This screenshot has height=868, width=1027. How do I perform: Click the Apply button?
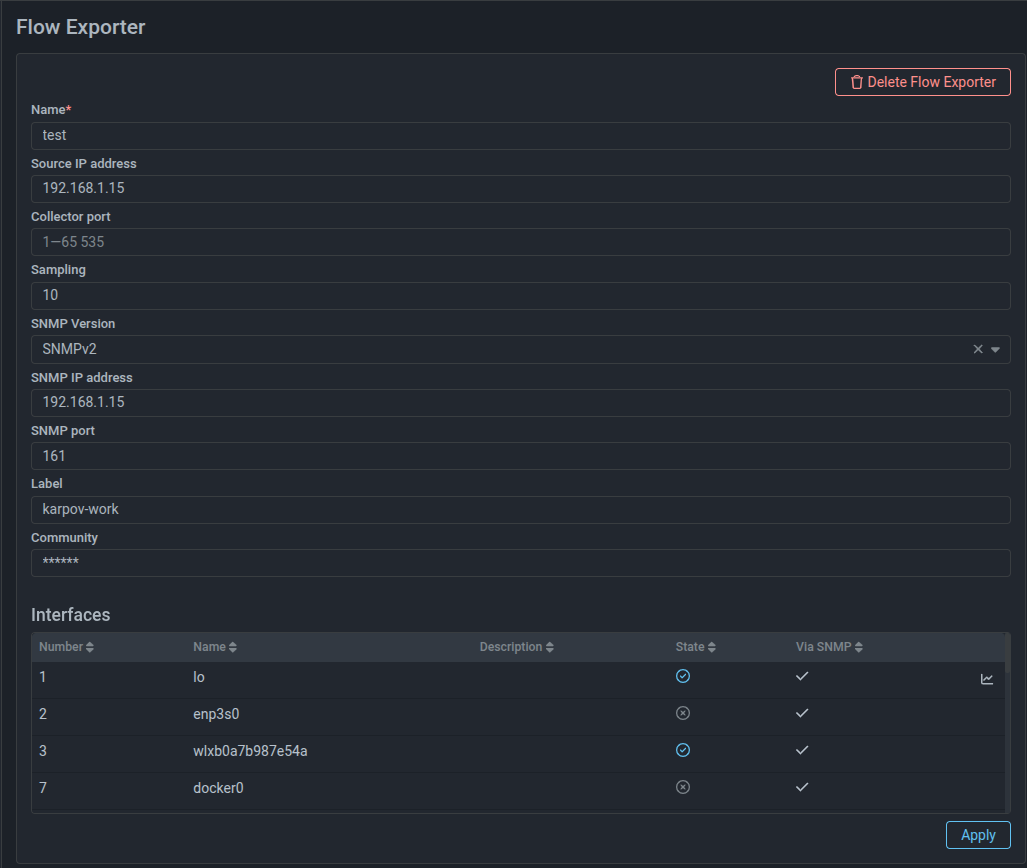click(977, 835)
